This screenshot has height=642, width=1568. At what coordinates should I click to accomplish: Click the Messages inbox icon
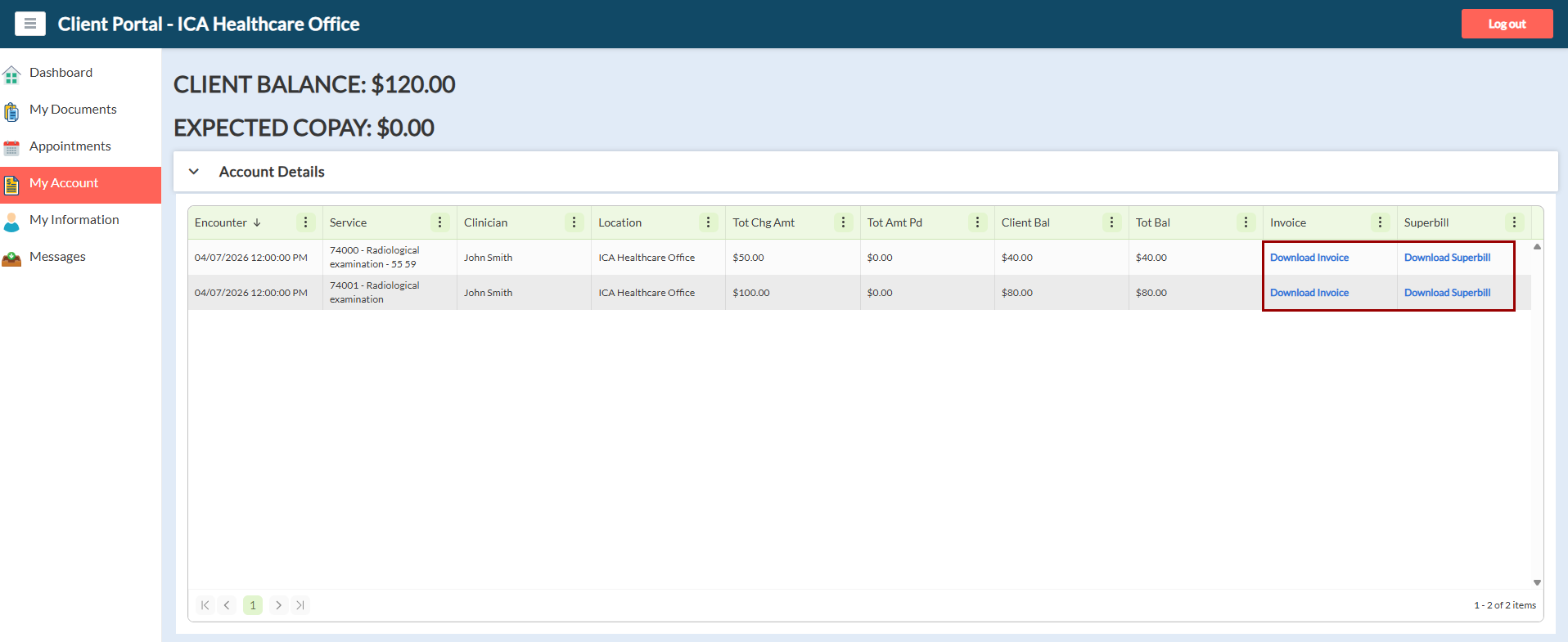[x=11, y=259]
